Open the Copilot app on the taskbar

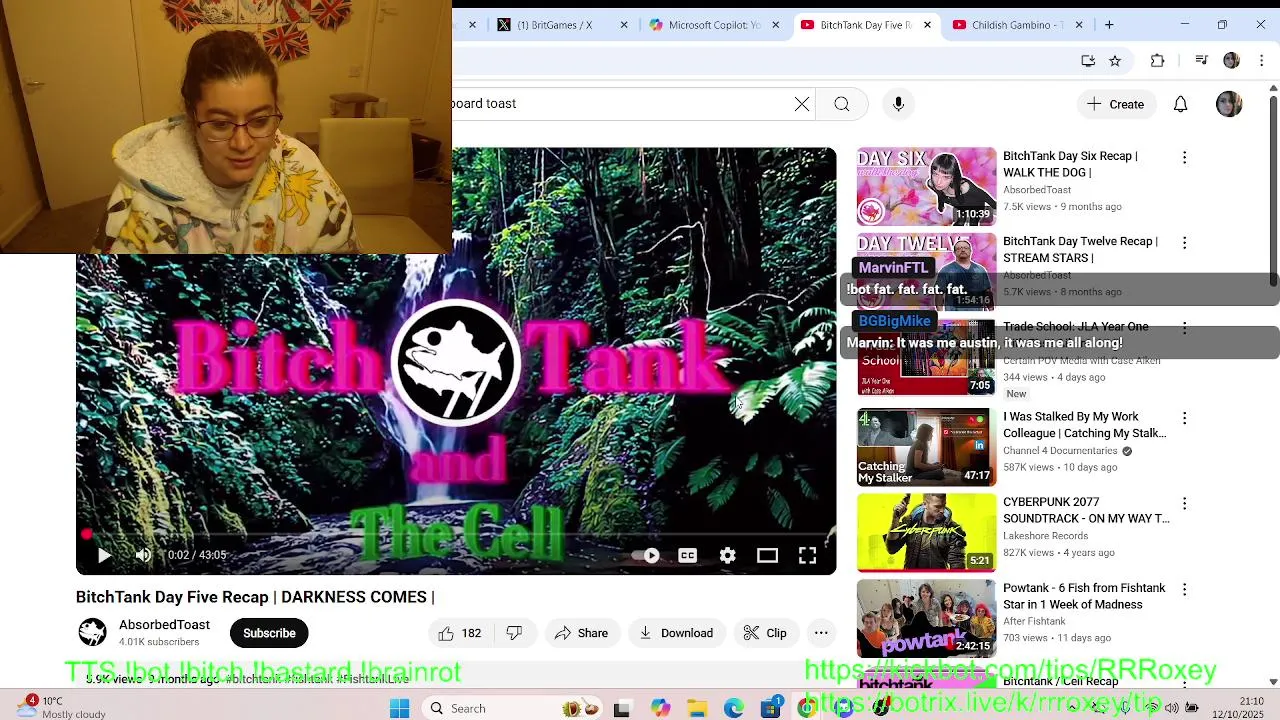[660, 708]
